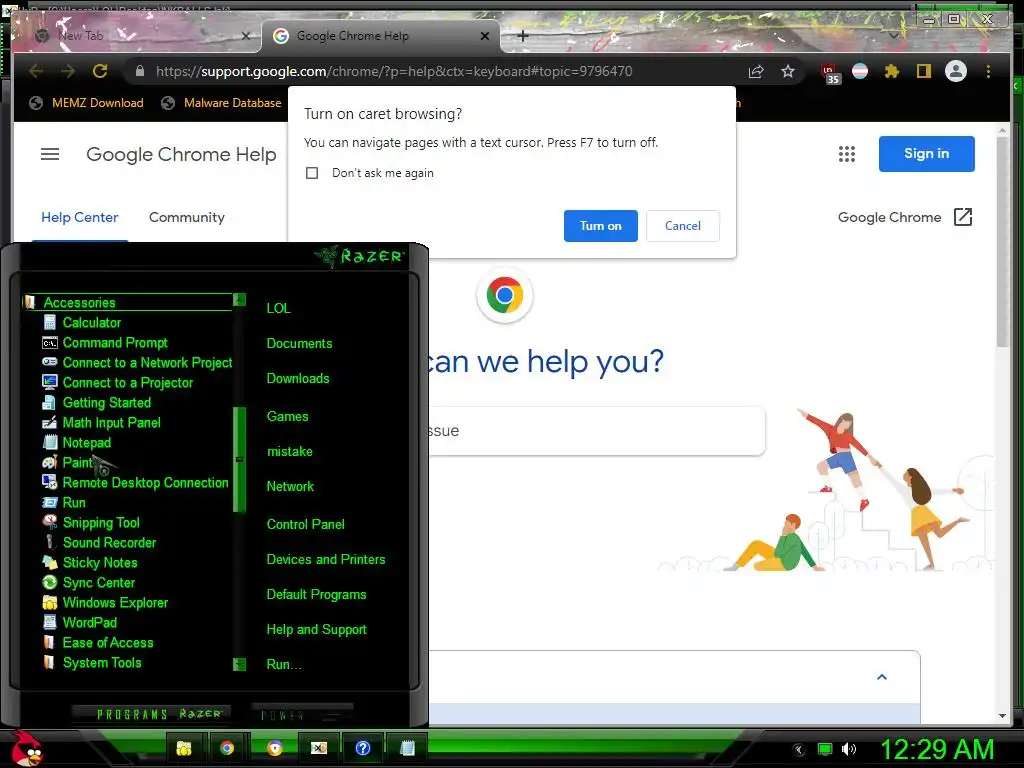Screen dimensions: 1024x768
Task: Open Control Panel from the start menu
Action: pos(306,524)
